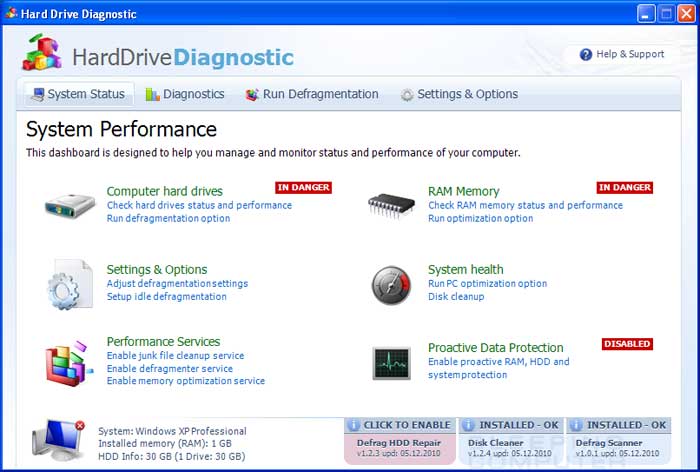This screenshot has height=472, width=700.
Task: Open the System Status tab
Action: [79, 94]
